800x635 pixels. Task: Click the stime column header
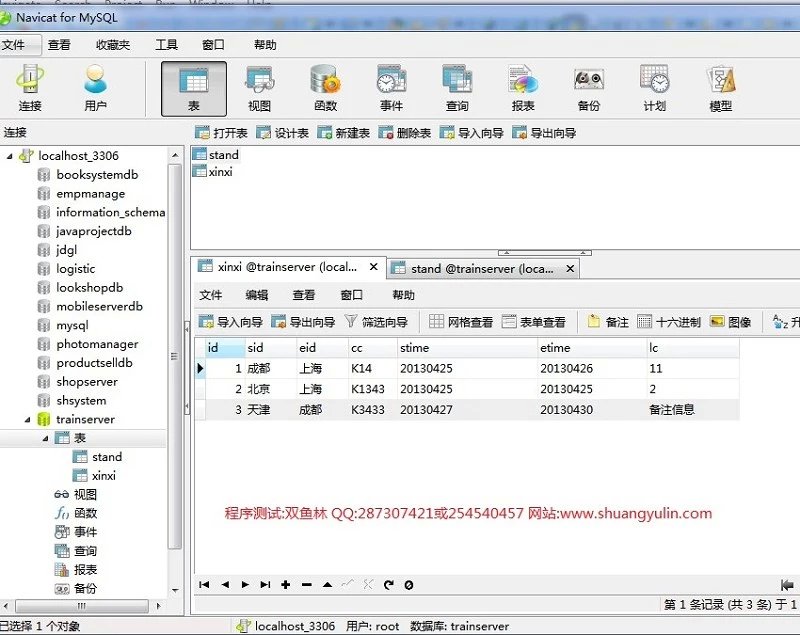coord(467,348)
